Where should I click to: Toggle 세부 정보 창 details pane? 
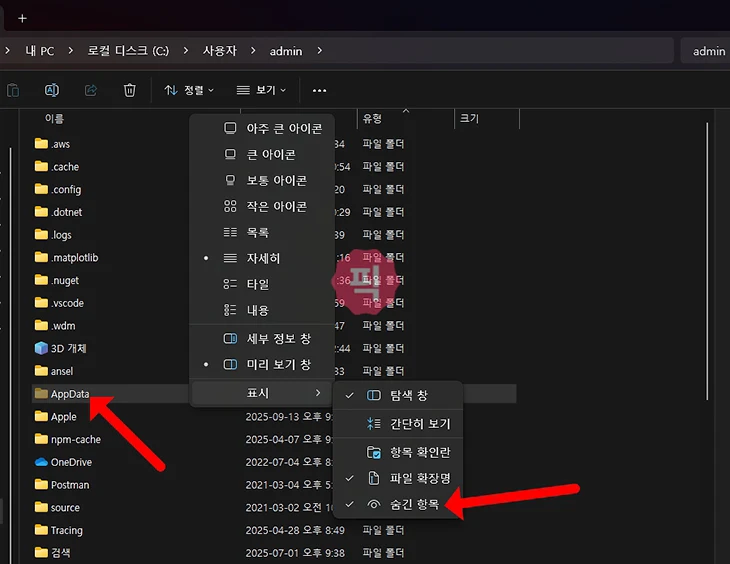tap(262, 339)
